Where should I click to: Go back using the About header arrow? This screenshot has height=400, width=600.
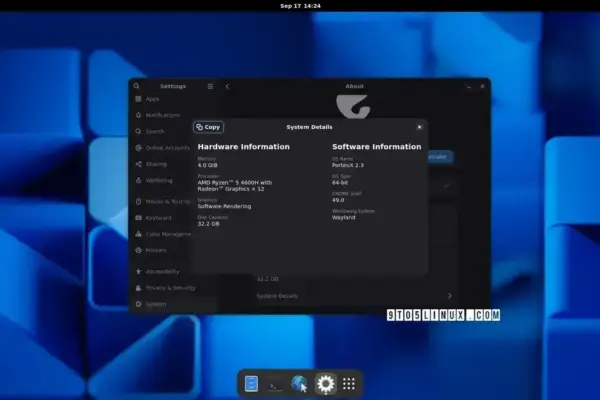pyautogui.click(x=227, y=87)
